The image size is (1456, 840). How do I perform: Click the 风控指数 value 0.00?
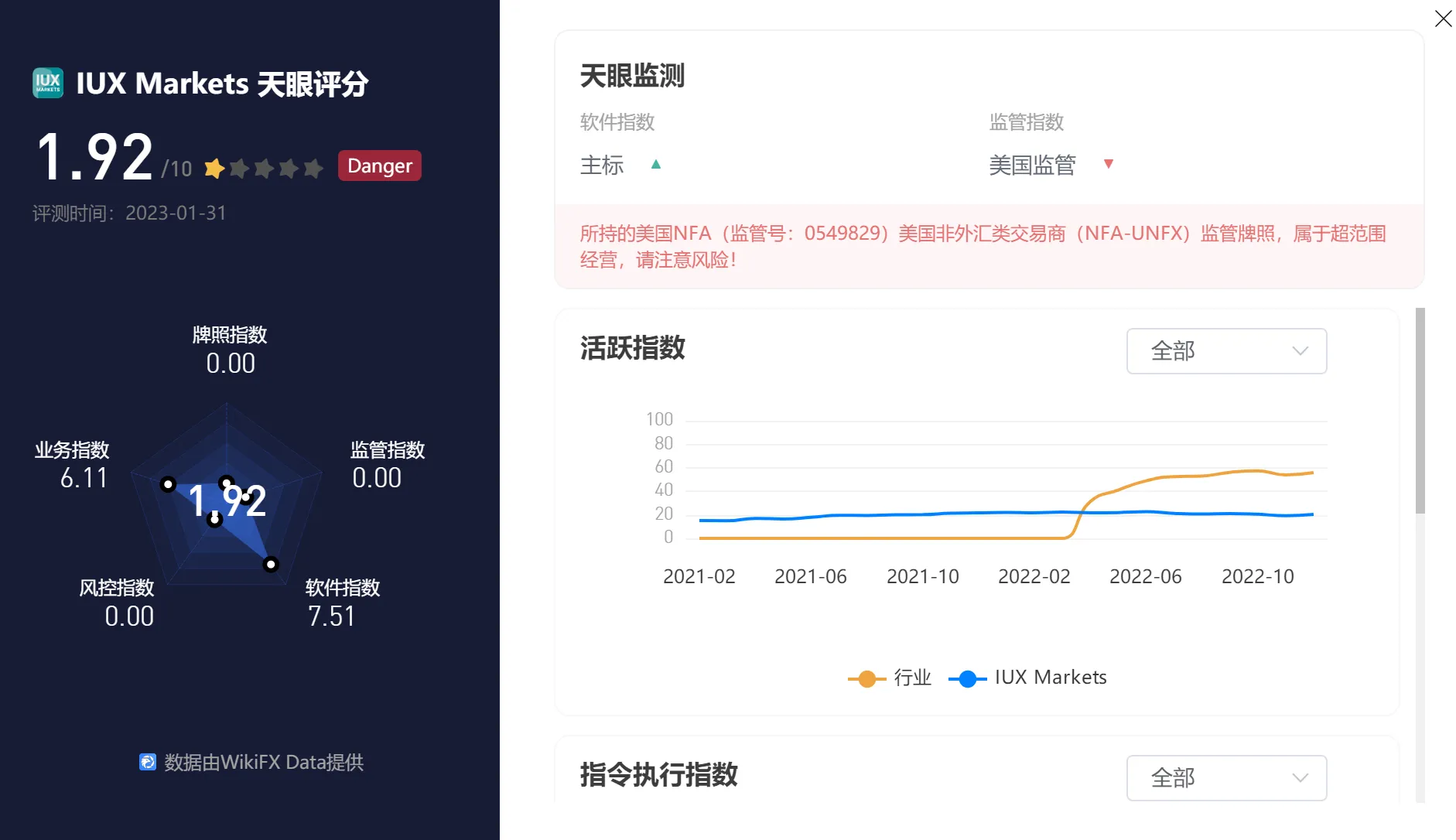129,616
